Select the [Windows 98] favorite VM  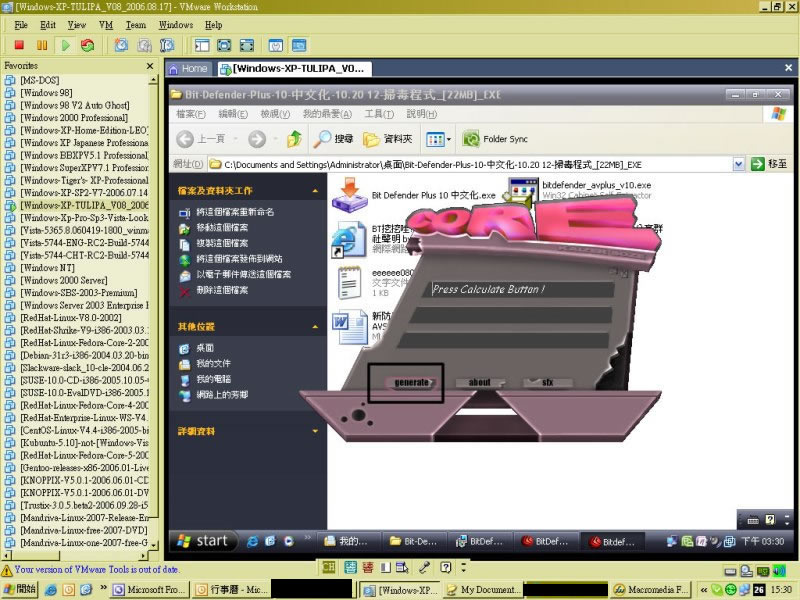pyautogui.click(x=46, y=93)
